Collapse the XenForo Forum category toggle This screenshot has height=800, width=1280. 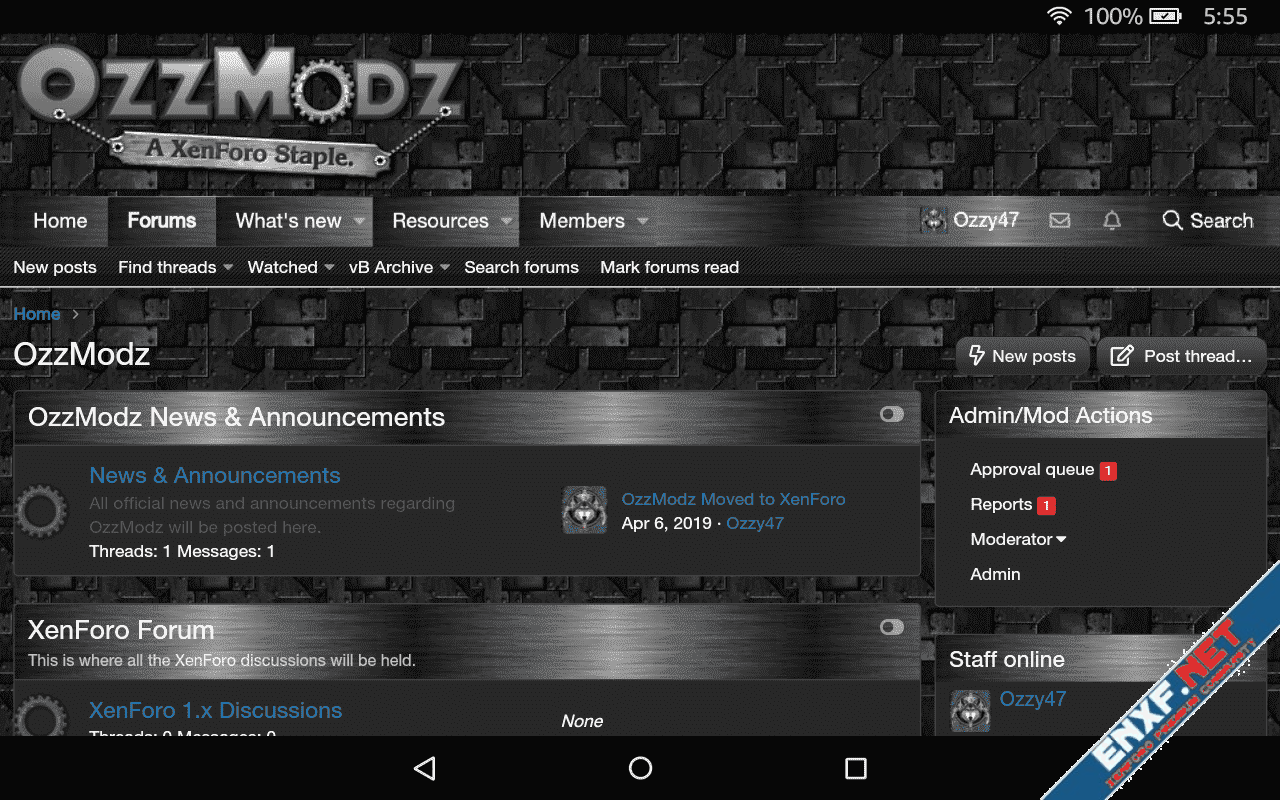point(892,627)
